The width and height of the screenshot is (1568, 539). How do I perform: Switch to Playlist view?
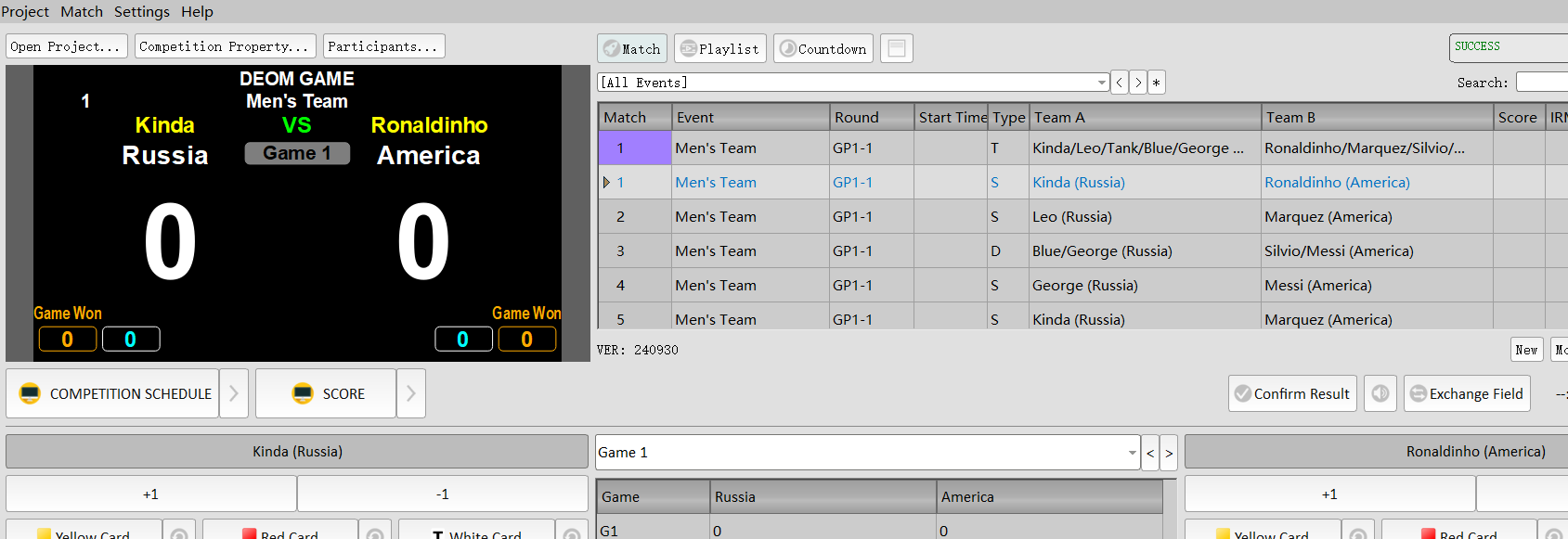719,48
